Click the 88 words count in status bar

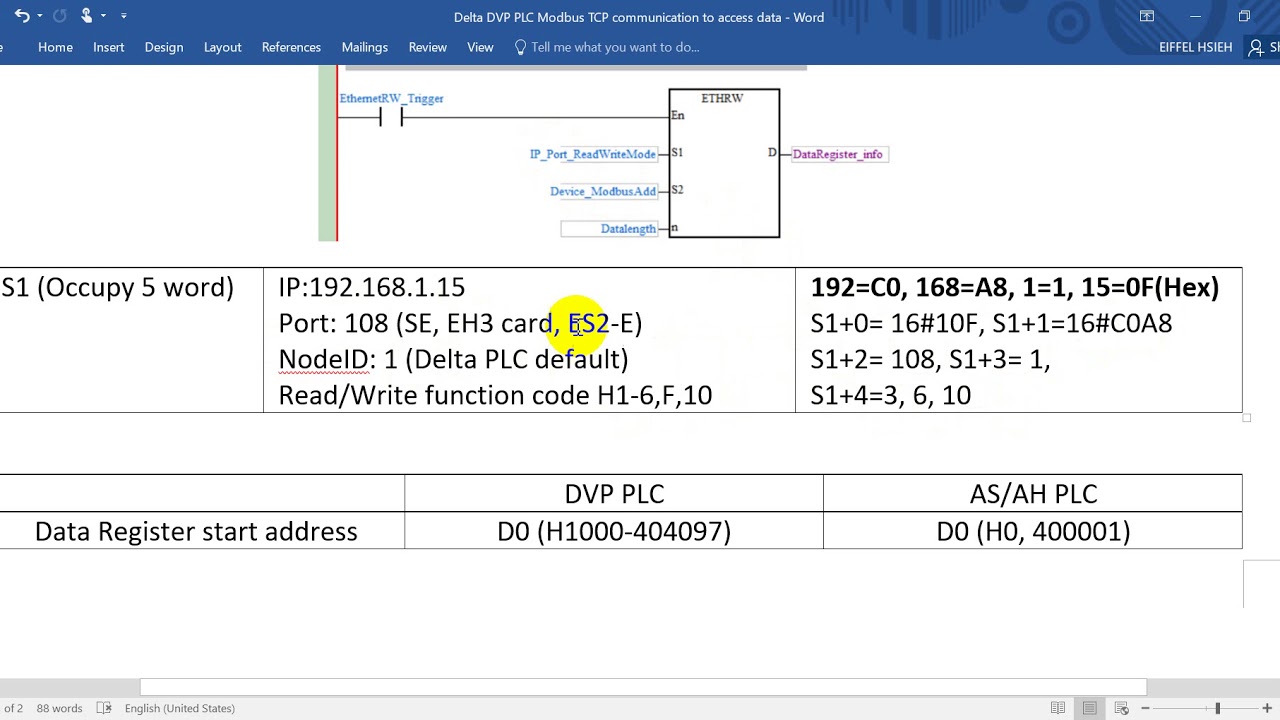(x=59, y=708)
